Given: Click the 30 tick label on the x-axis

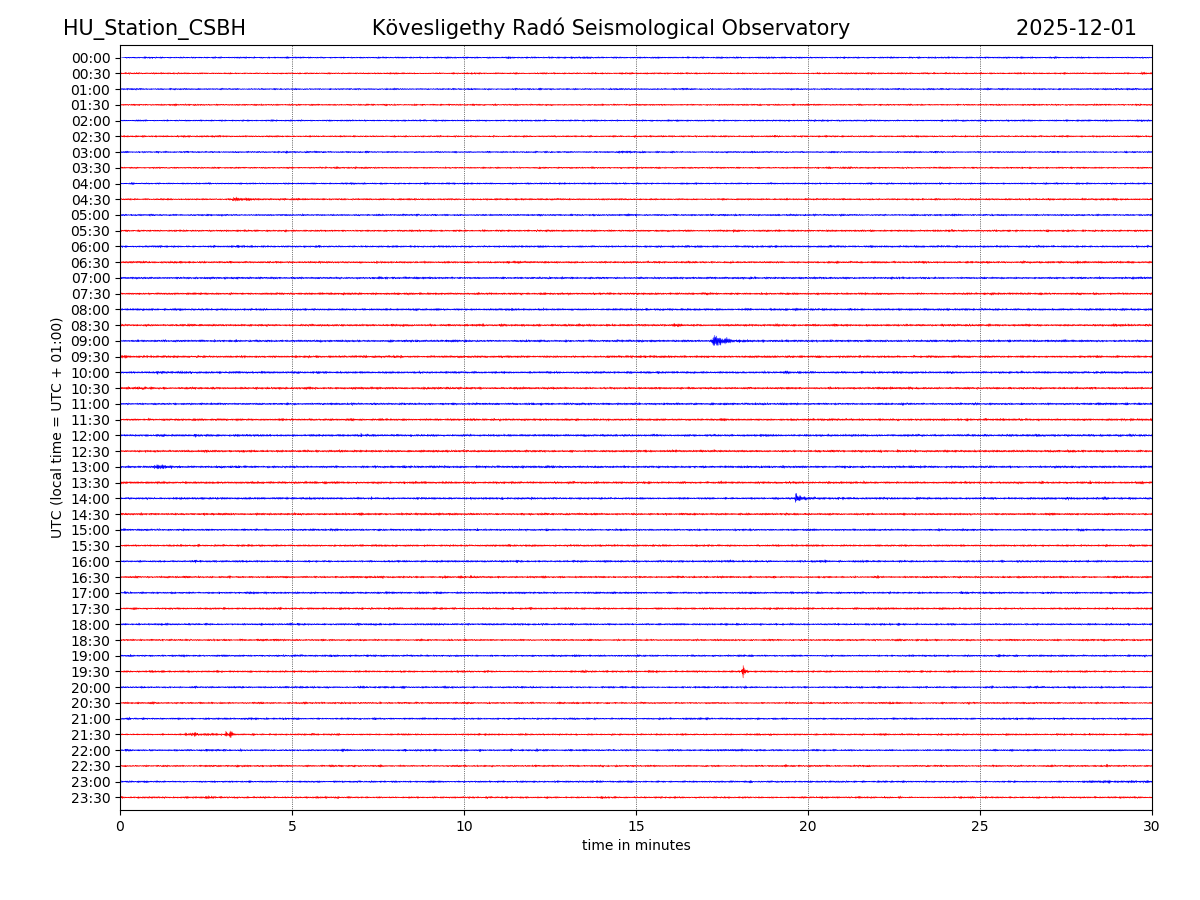Looking at the screenshot, I should 1152,826.
